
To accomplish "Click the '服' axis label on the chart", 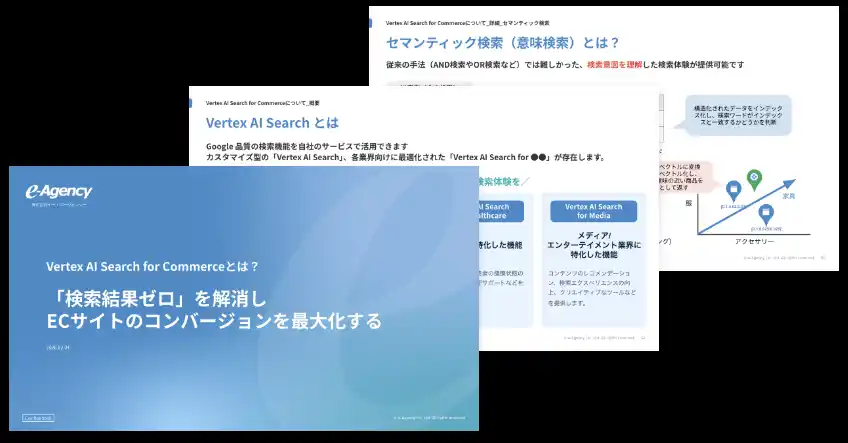I will point(688,203).
